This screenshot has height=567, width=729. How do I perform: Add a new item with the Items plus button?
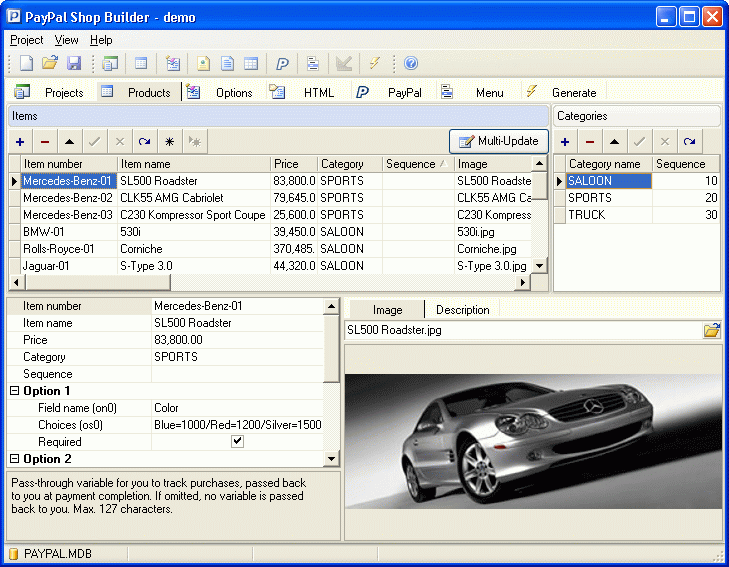(x=20, y=142)
